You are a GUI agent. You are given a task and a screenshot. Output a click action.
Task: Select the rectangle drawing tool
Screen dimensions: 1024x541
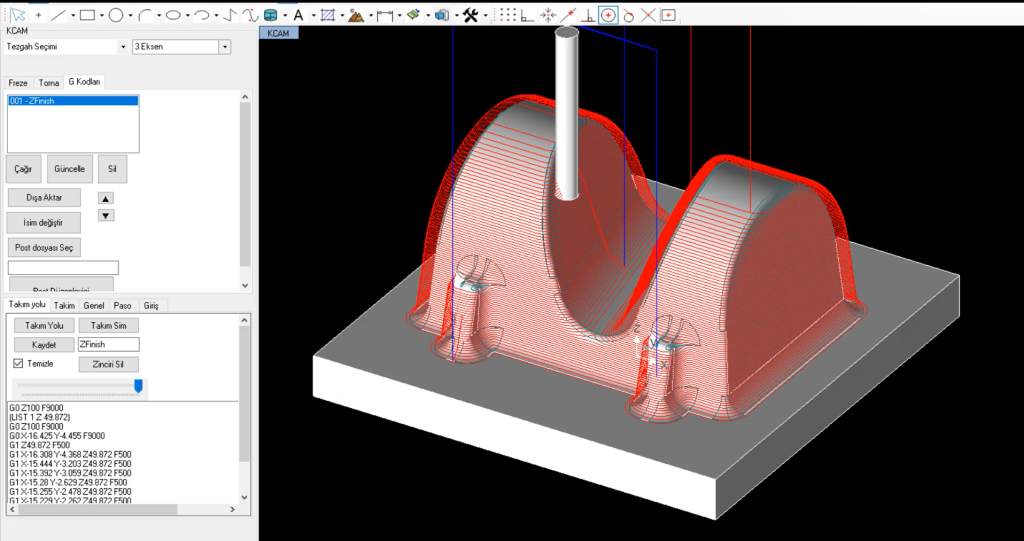88,15
